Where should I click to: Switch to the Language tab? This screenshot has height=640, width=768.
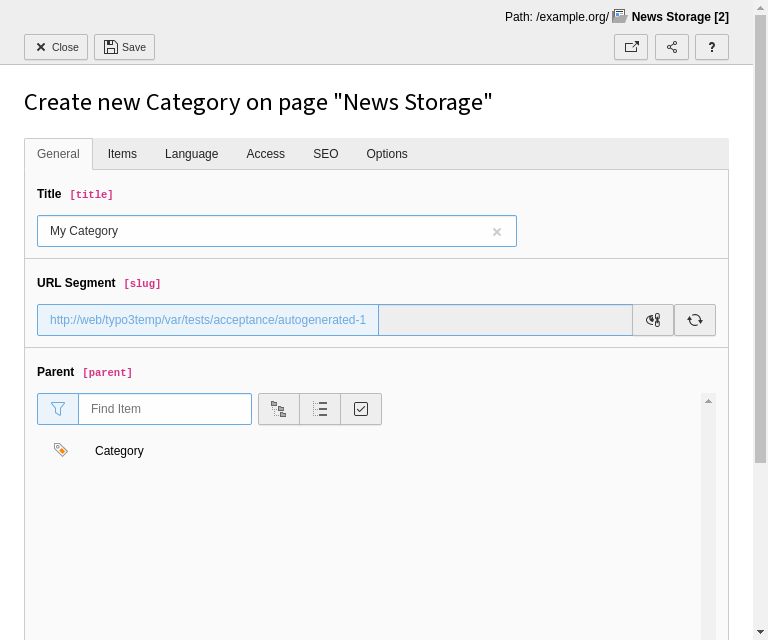191,154
